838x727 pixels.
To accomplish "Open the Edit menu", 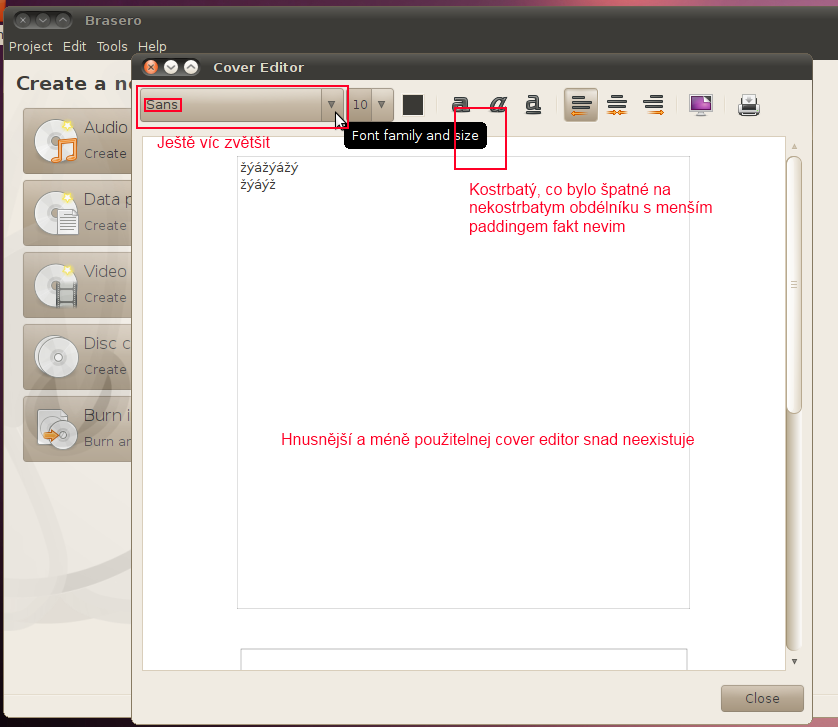I will pyautogui.click(x=74, y=46).
